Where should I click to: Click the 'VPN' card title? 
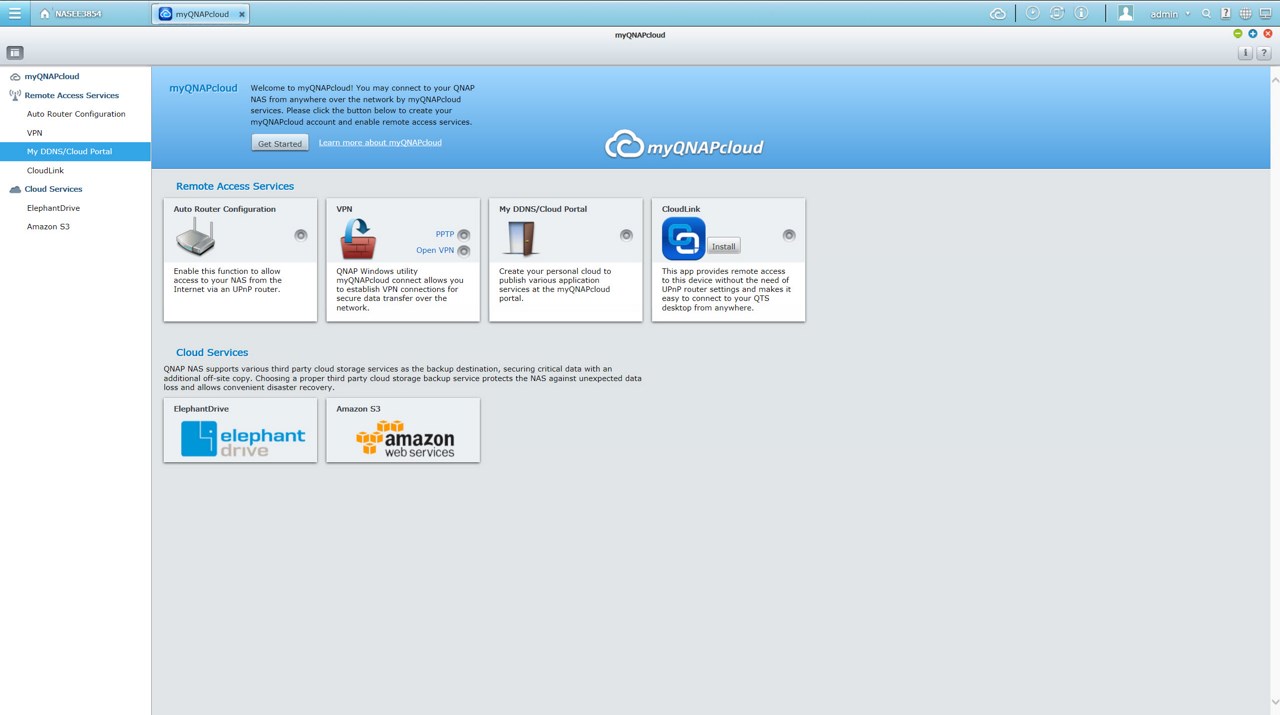344,209
